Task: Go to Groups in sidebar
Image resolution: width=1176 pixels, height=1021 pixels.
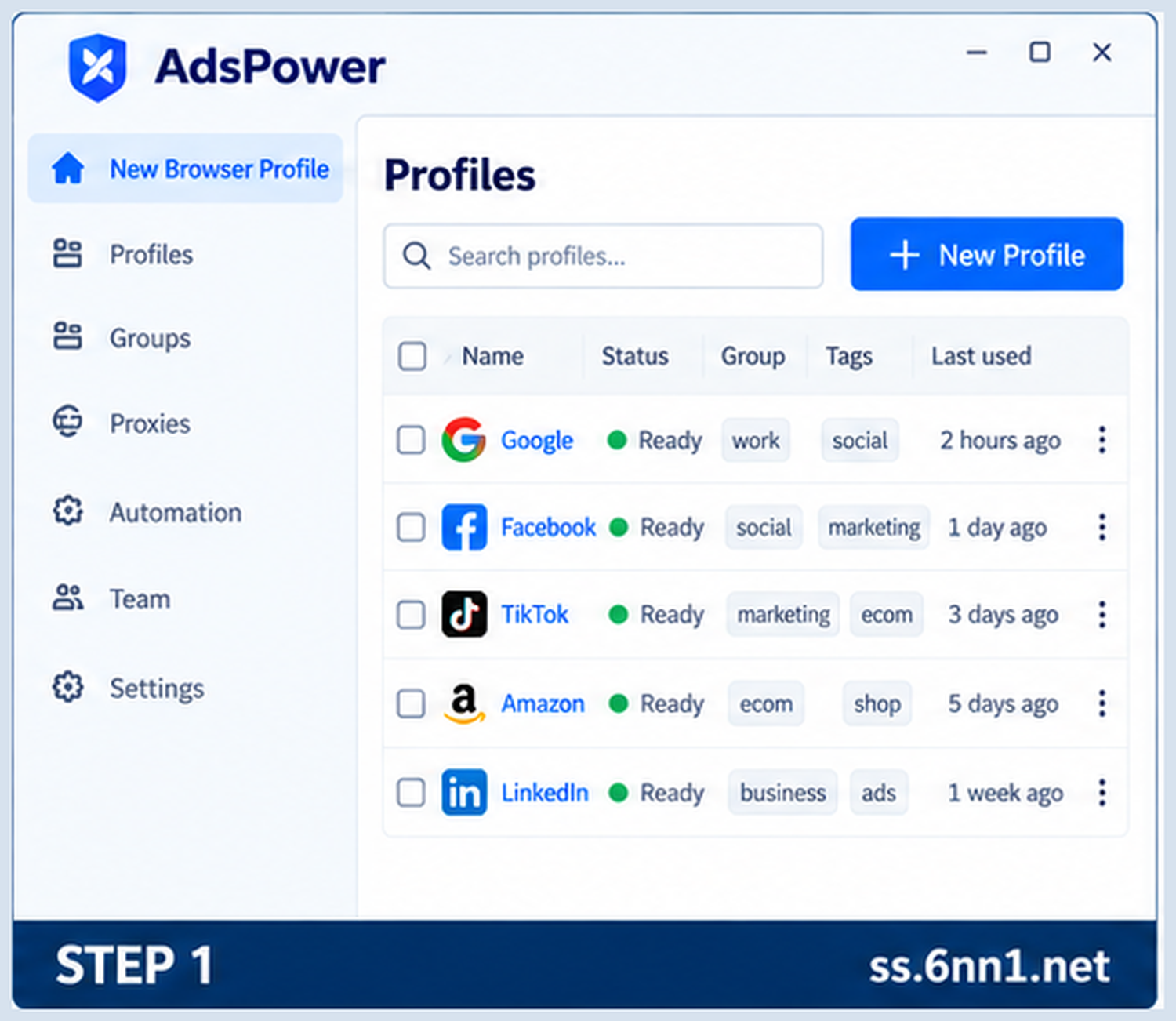Action: coord(150,338)
